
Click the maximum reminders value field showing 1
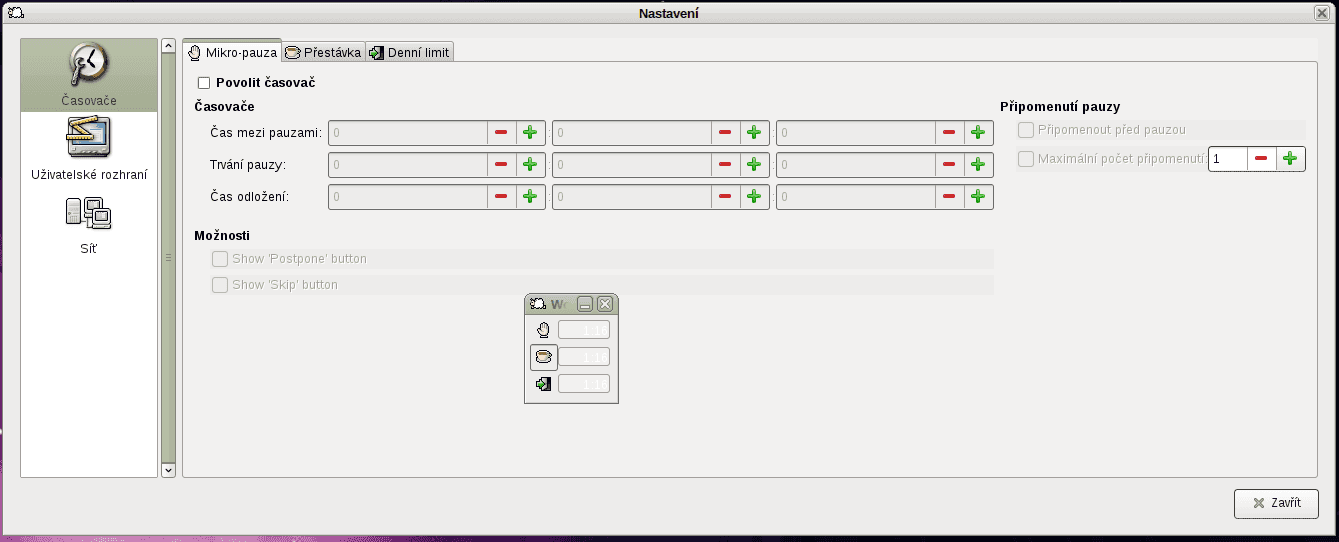point(1228,158)
